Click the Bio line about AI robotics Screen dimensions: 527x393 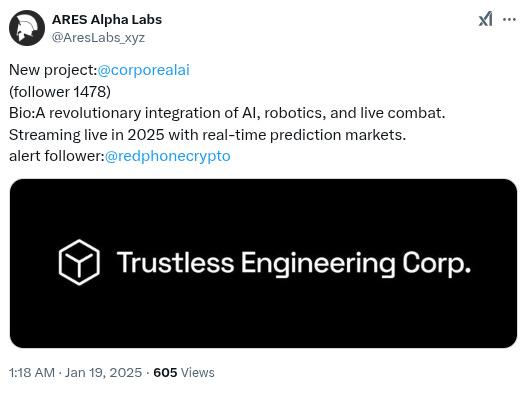click(227, 113)
